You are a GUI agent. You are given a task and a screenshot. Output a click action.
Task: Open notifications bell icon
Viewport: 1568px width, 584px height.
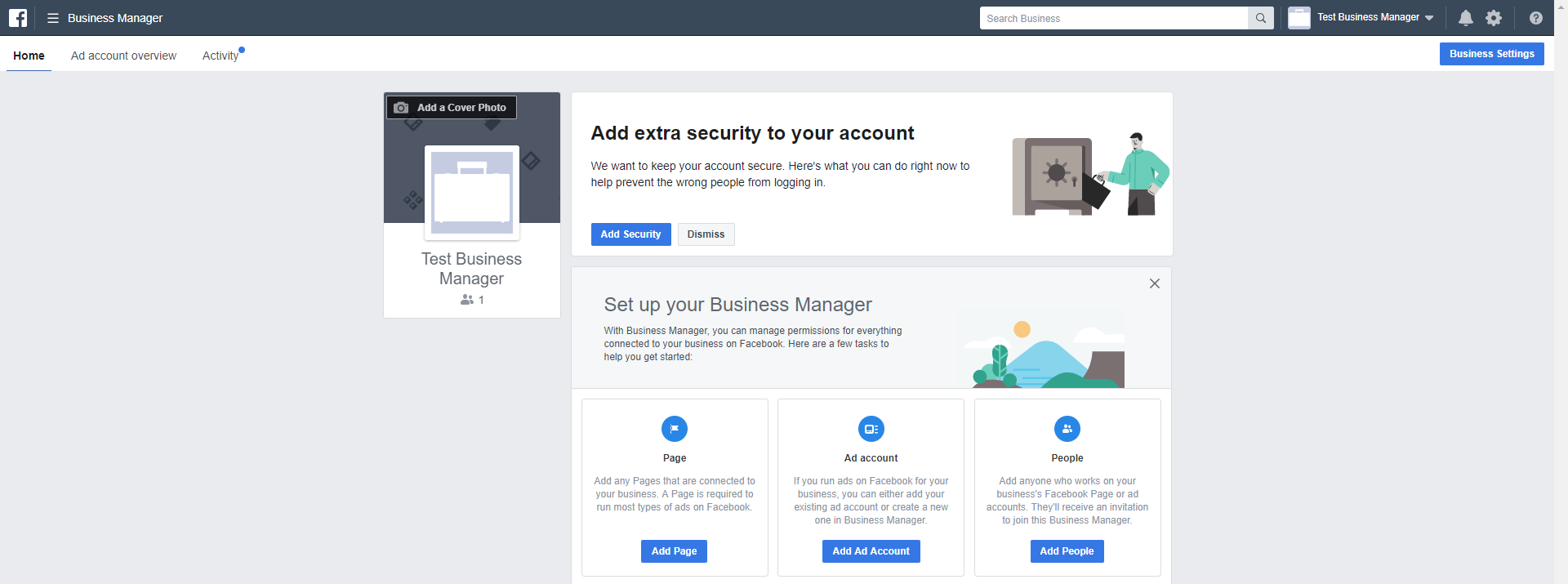pos(1466,18)
